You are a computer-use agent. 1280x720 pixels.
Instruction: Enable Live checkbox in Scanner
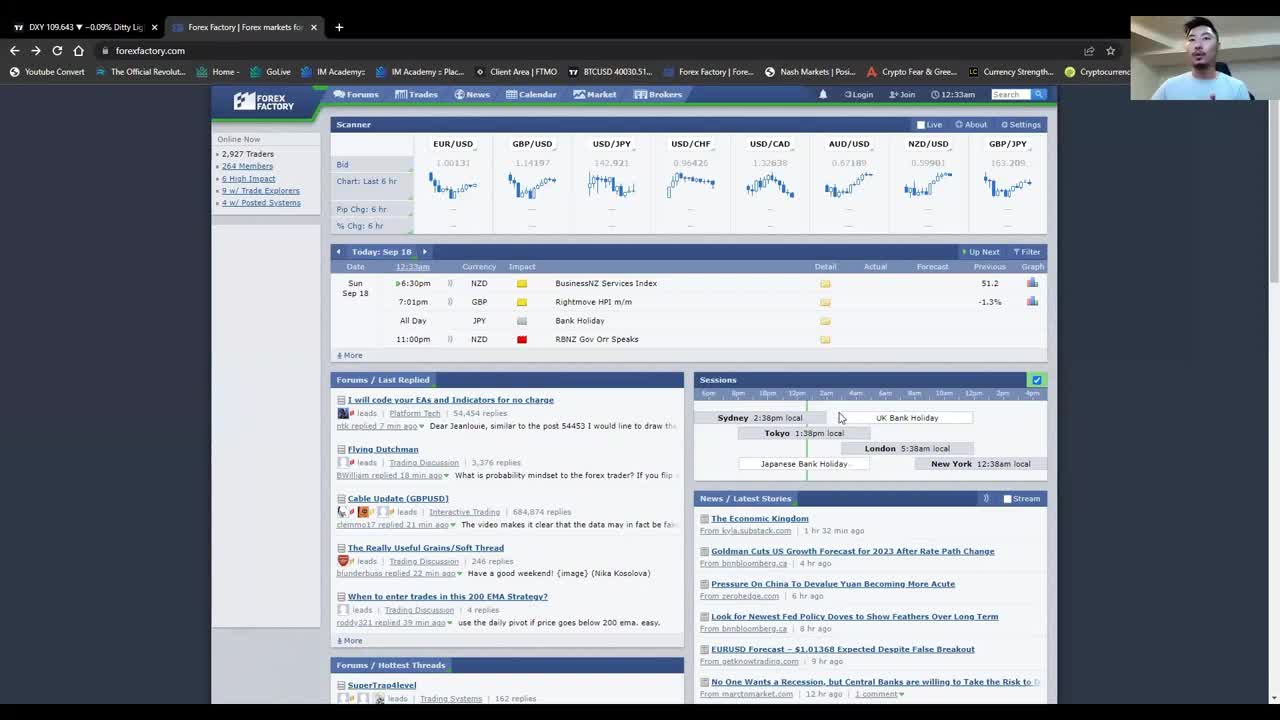click(x=921, y=125)
